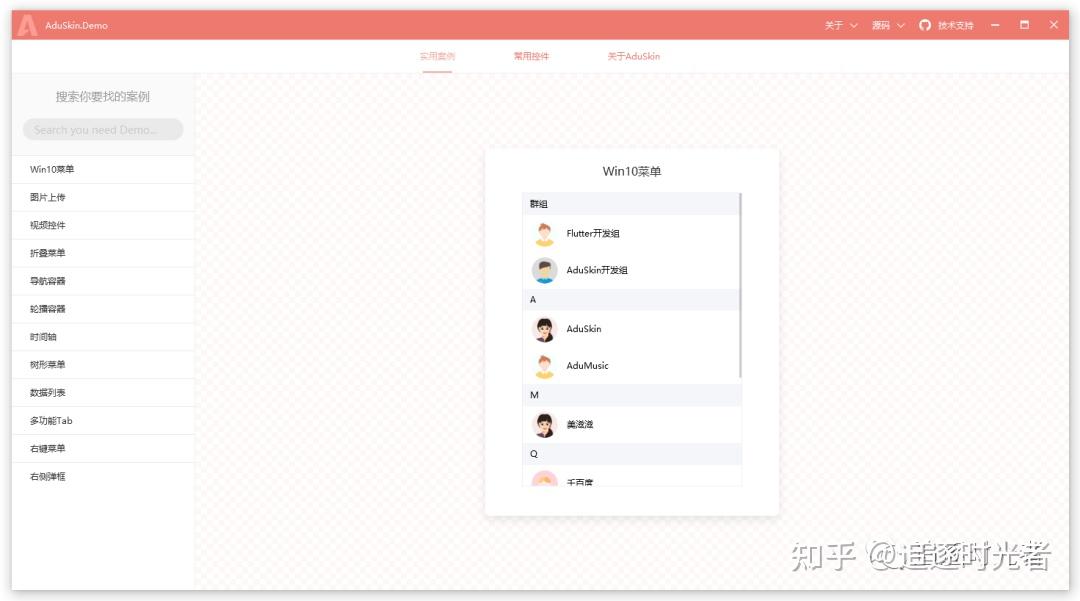Click the 技术支持 link in the title bar

957,25
